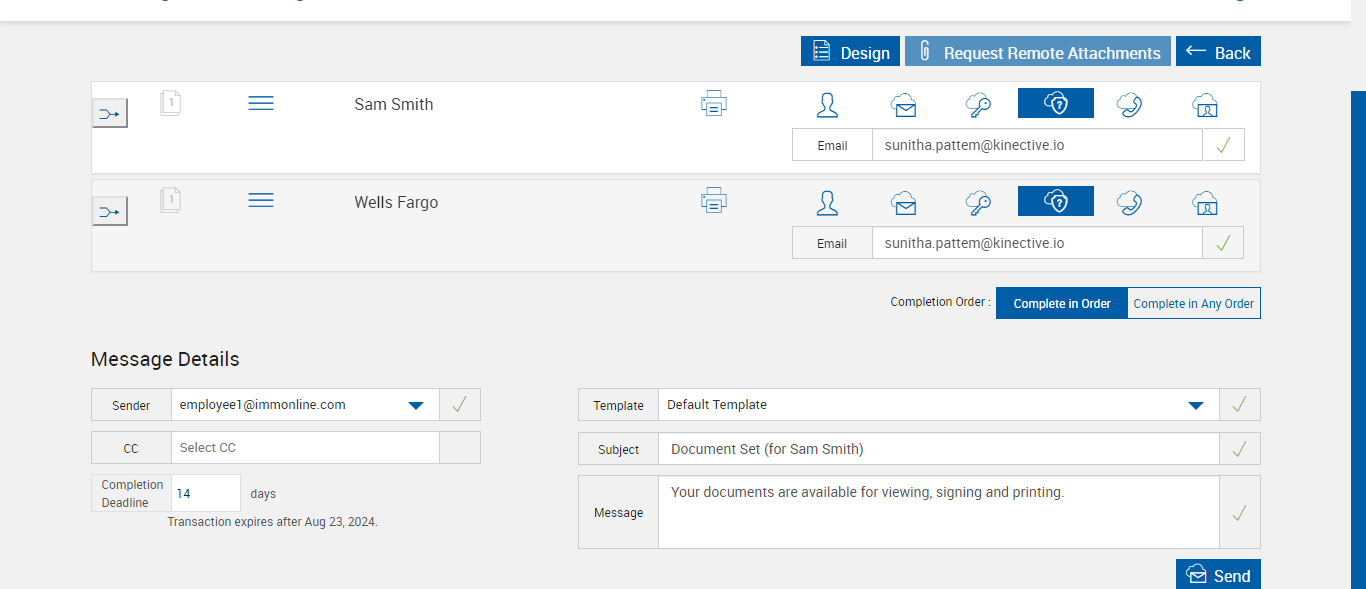Go Back using the Back button
Image resolution: width=1366 pixels, height=589 pixels.
click(1218, 52)
